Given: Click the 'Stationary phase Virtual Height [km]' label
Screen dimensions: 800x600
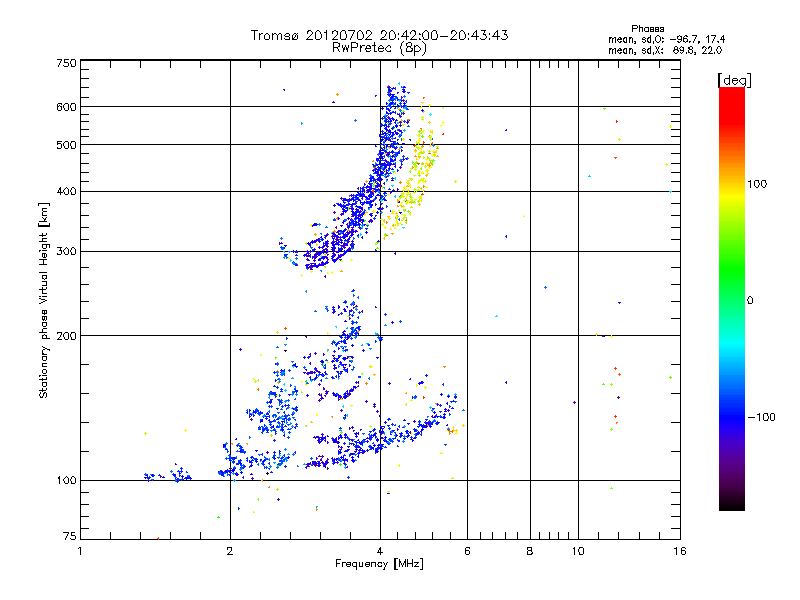Looking at the screenshot, I should point(44,300).
